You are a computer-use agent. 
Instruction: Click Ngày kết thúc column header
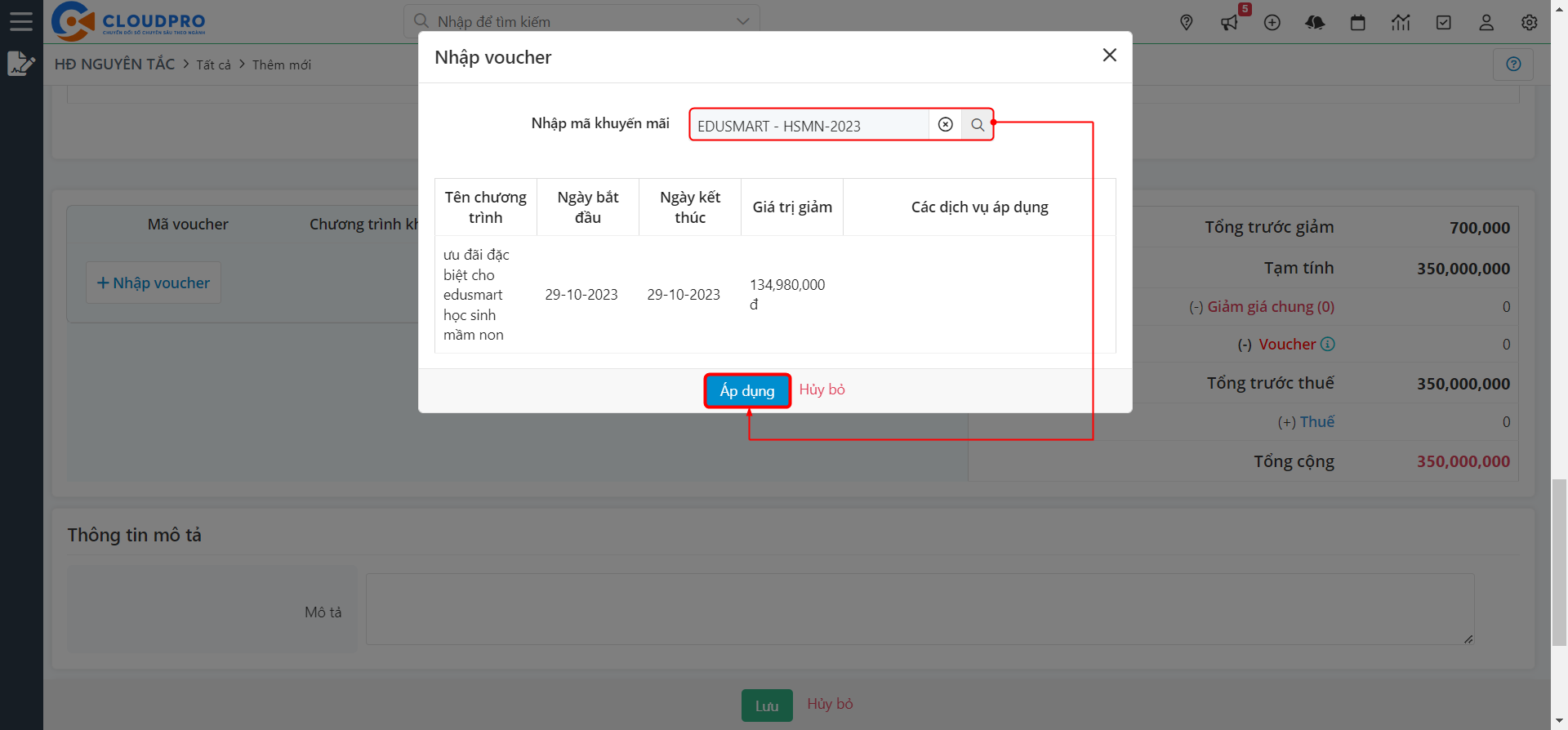690,207
